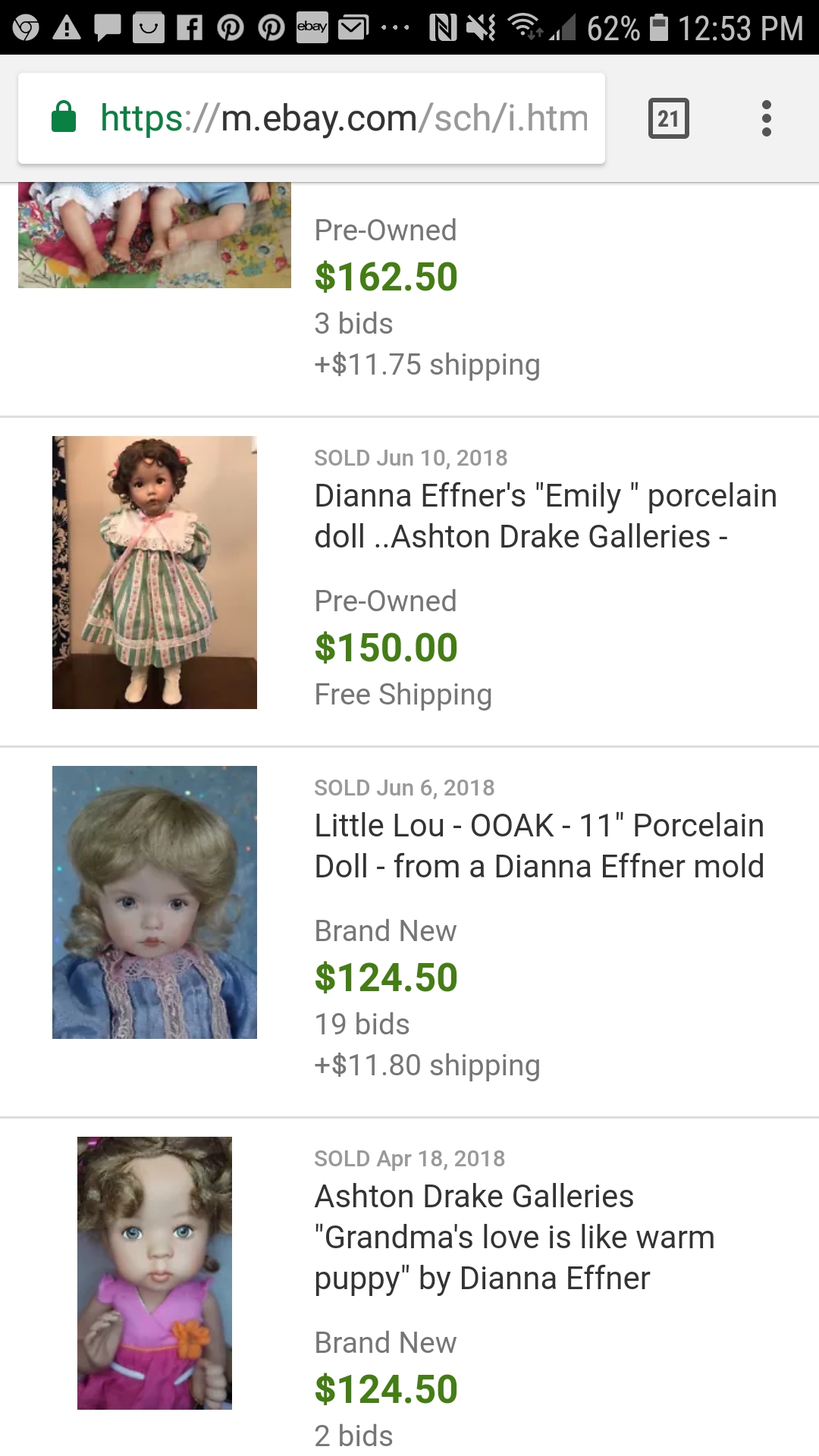Open the "Grandma's love is like warm puppy" listing
Screen dimensions: 819x1456
coord(514,1237)
